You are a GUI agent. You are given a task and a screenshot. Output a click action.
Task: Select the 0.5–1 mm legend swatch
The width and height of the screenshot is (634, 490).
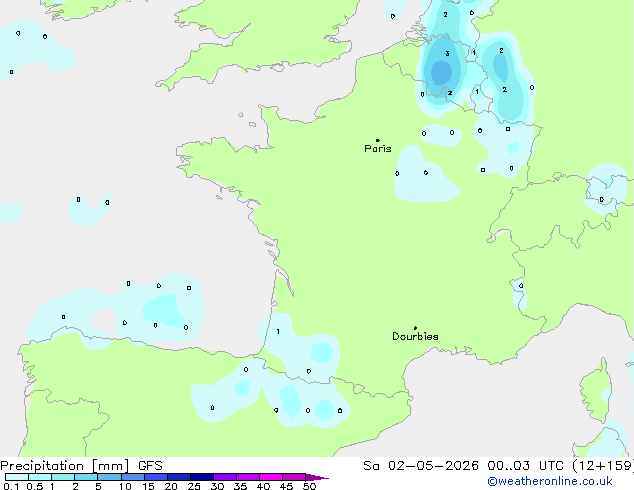pyautogui.click(x=40, y=477)
